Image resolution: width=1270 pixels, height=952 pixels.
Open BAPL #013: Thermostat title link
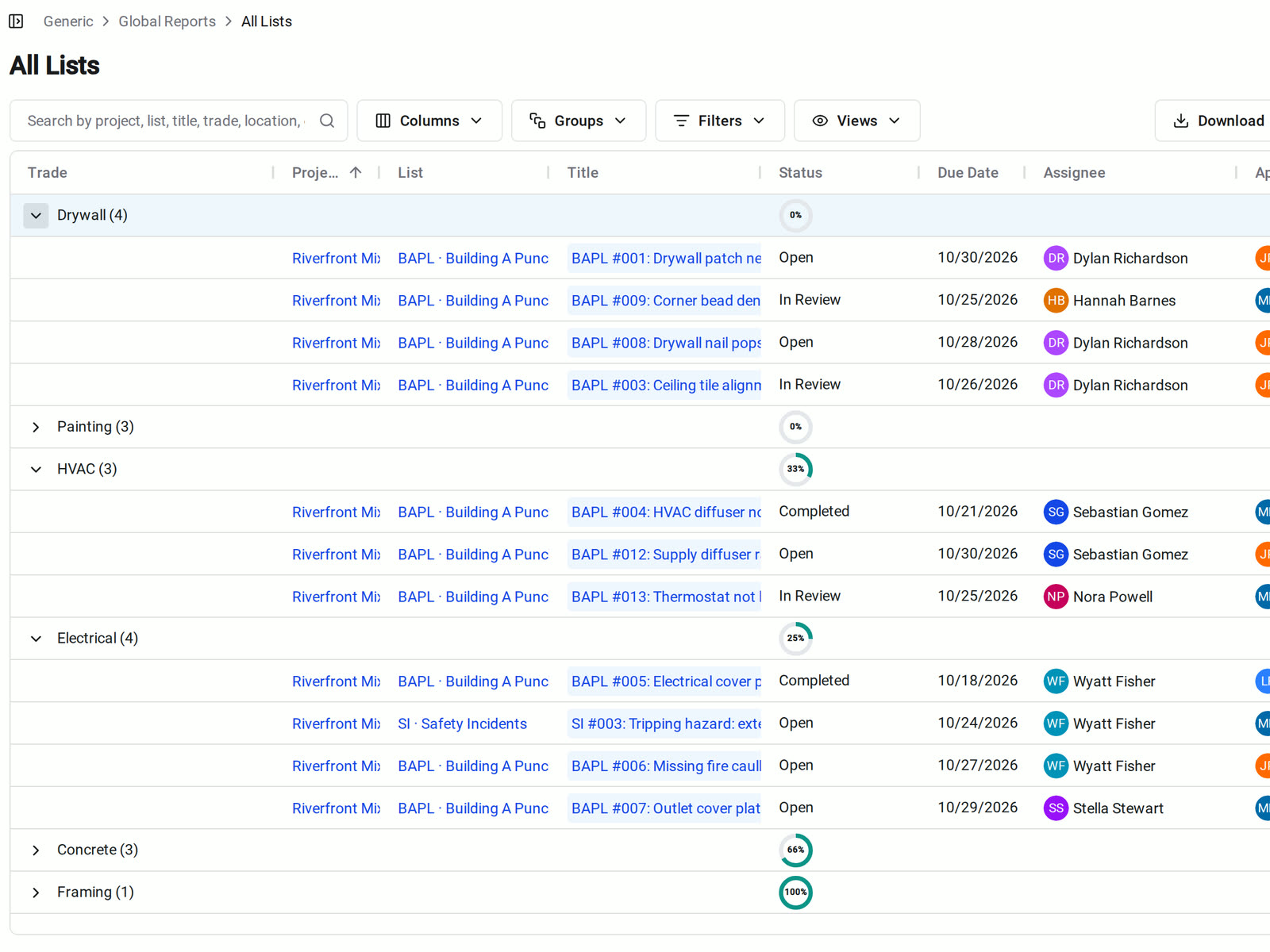click(665, 597)
